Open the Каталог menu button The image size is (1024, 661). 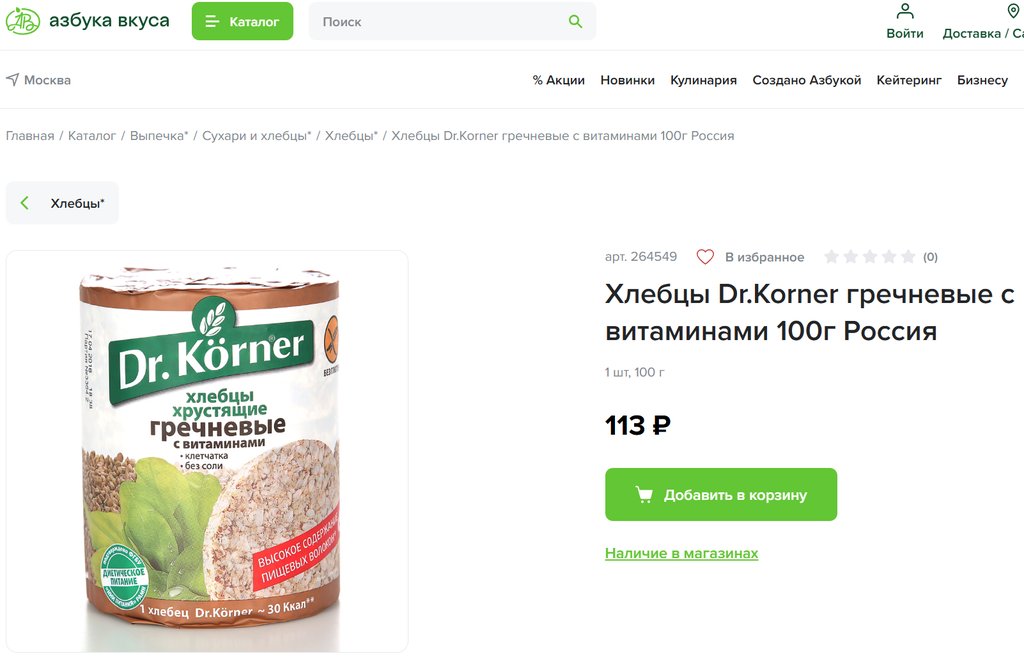tap(242, 21)
